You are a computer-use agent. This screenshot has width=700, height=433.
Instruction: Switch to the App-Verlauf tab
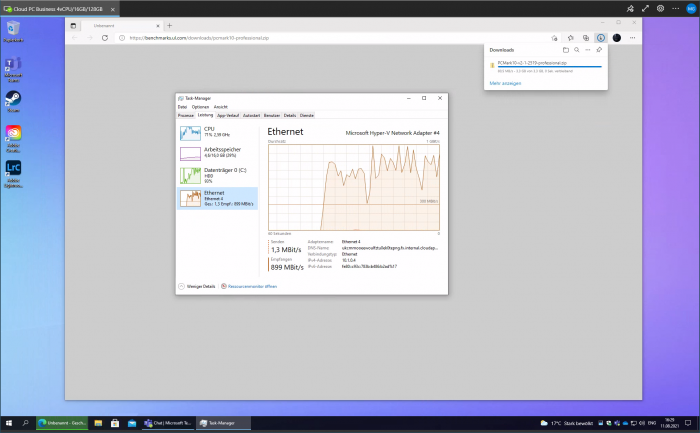228,116
